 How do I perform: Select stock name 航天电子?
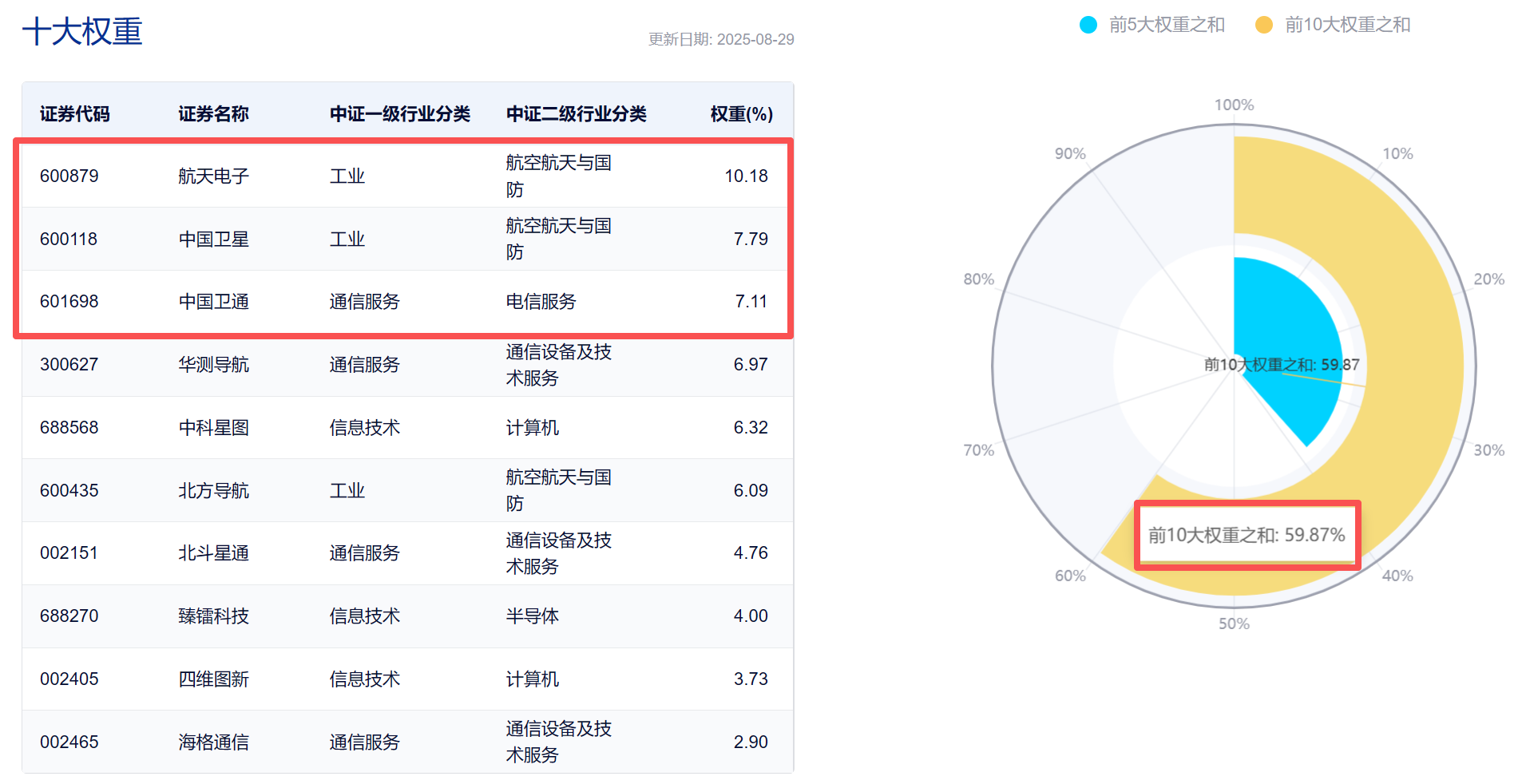pyautogui.click(x=213, y=176)
